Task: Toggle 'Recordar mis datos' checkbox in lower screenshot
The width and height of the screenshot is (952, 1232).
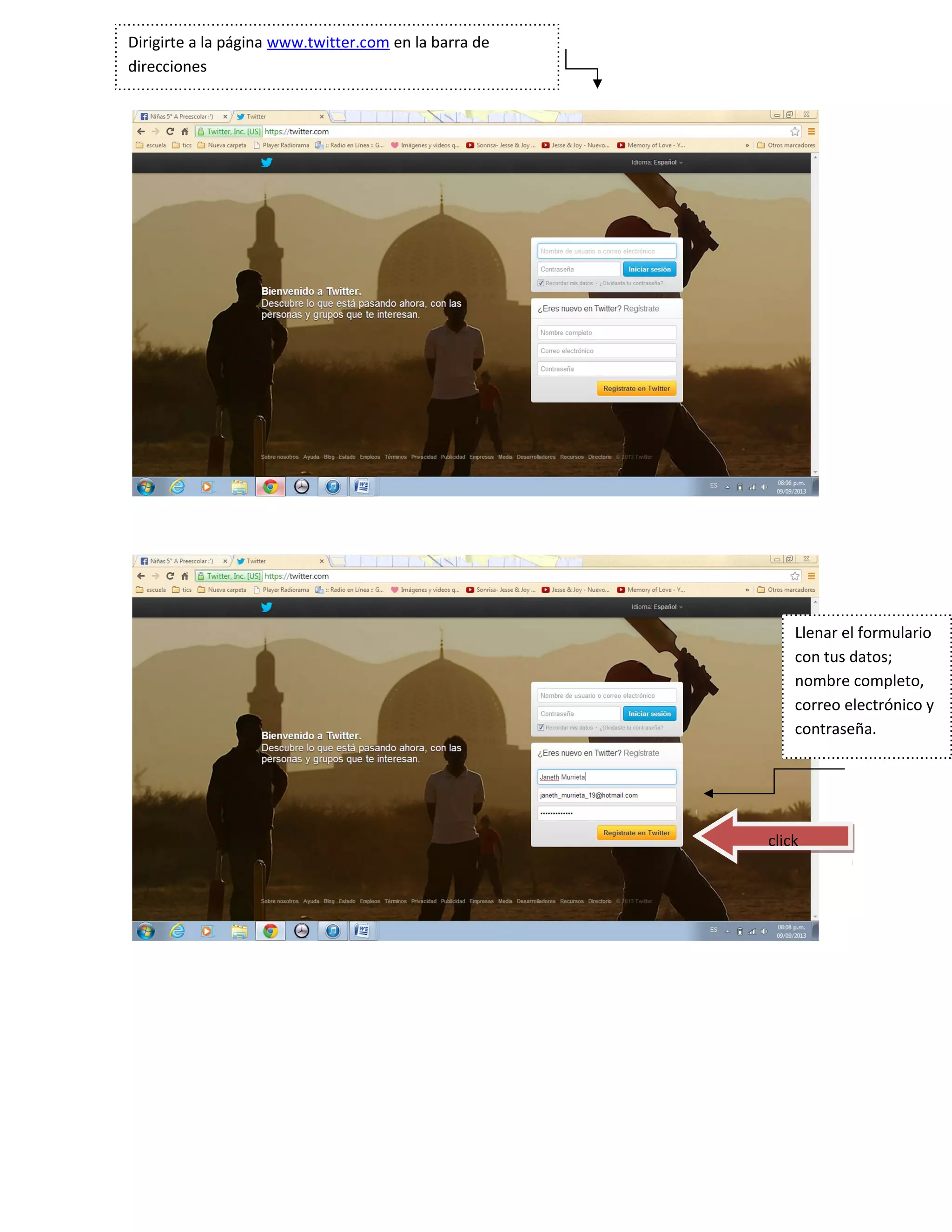Action: coord(541,728)
